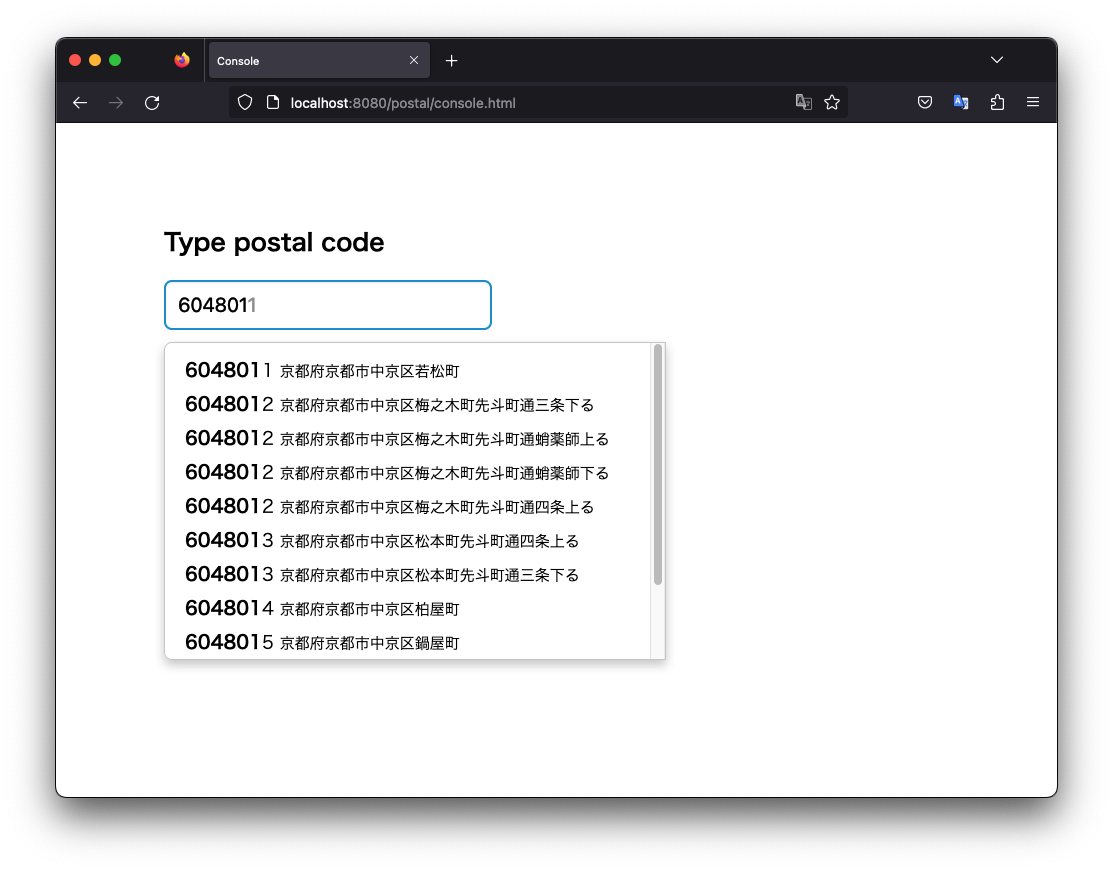
Task: Open the translation icon in the address bar
Action: coord(804,102)
